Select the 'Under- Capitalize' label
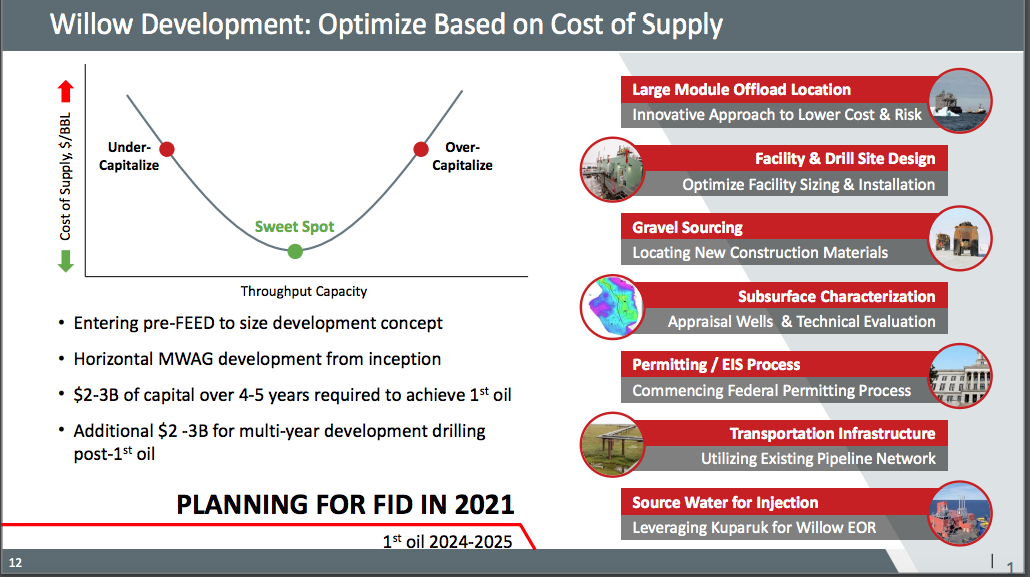Image resolution: width=1030 pixels, height=577 pixels. pyautogui.click(x=129, y=156)
